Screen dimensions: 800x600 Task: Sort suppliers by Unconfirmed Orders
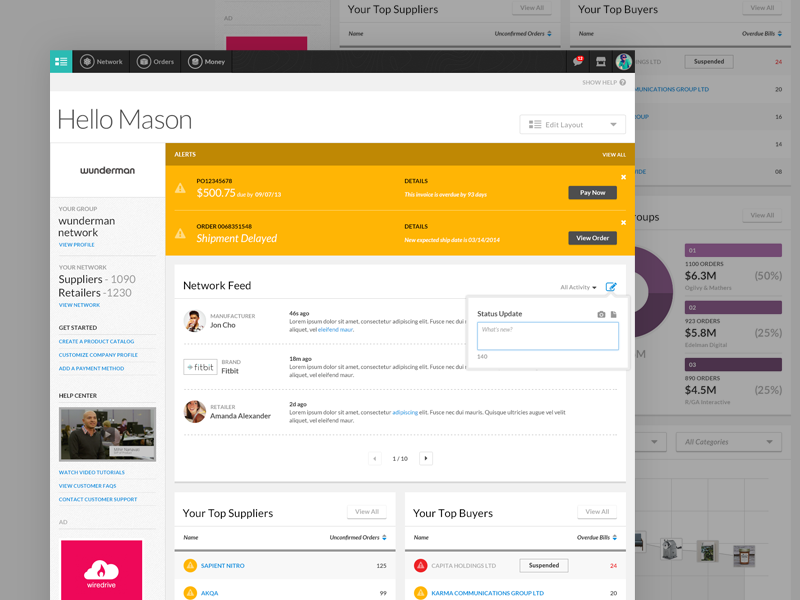358,538
